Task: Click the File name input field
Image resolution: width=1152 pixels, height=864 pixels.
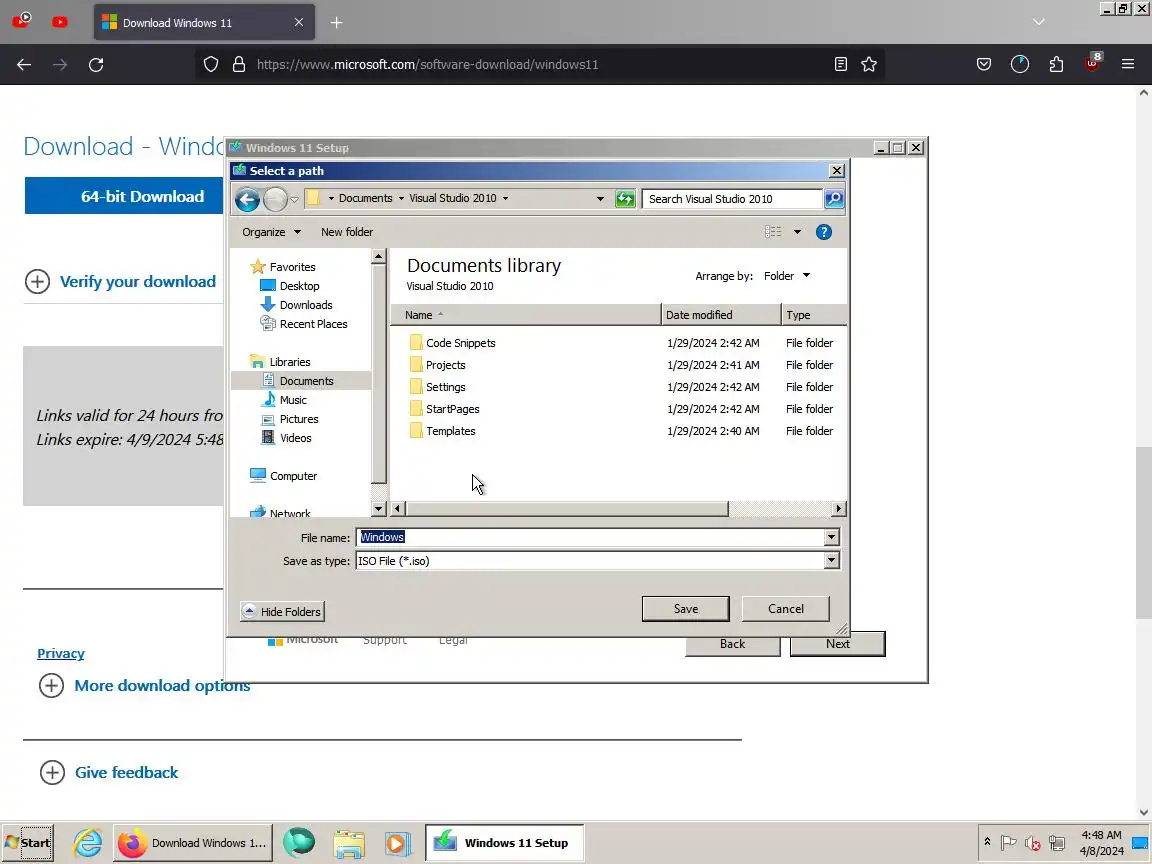Action: coord(590,538)
